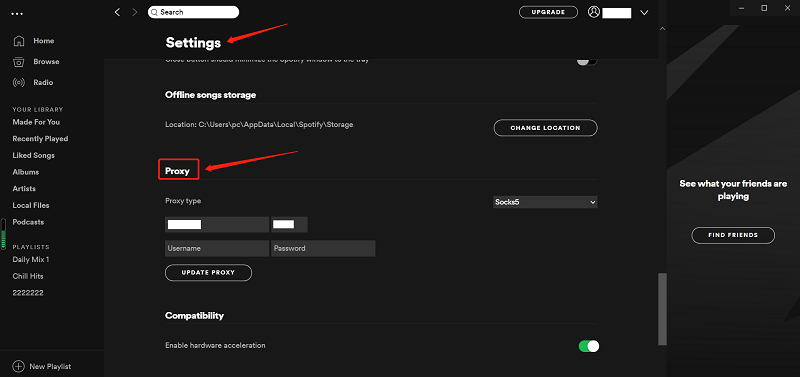
Task: Click the New Playlist label
Action: (50, 366)
